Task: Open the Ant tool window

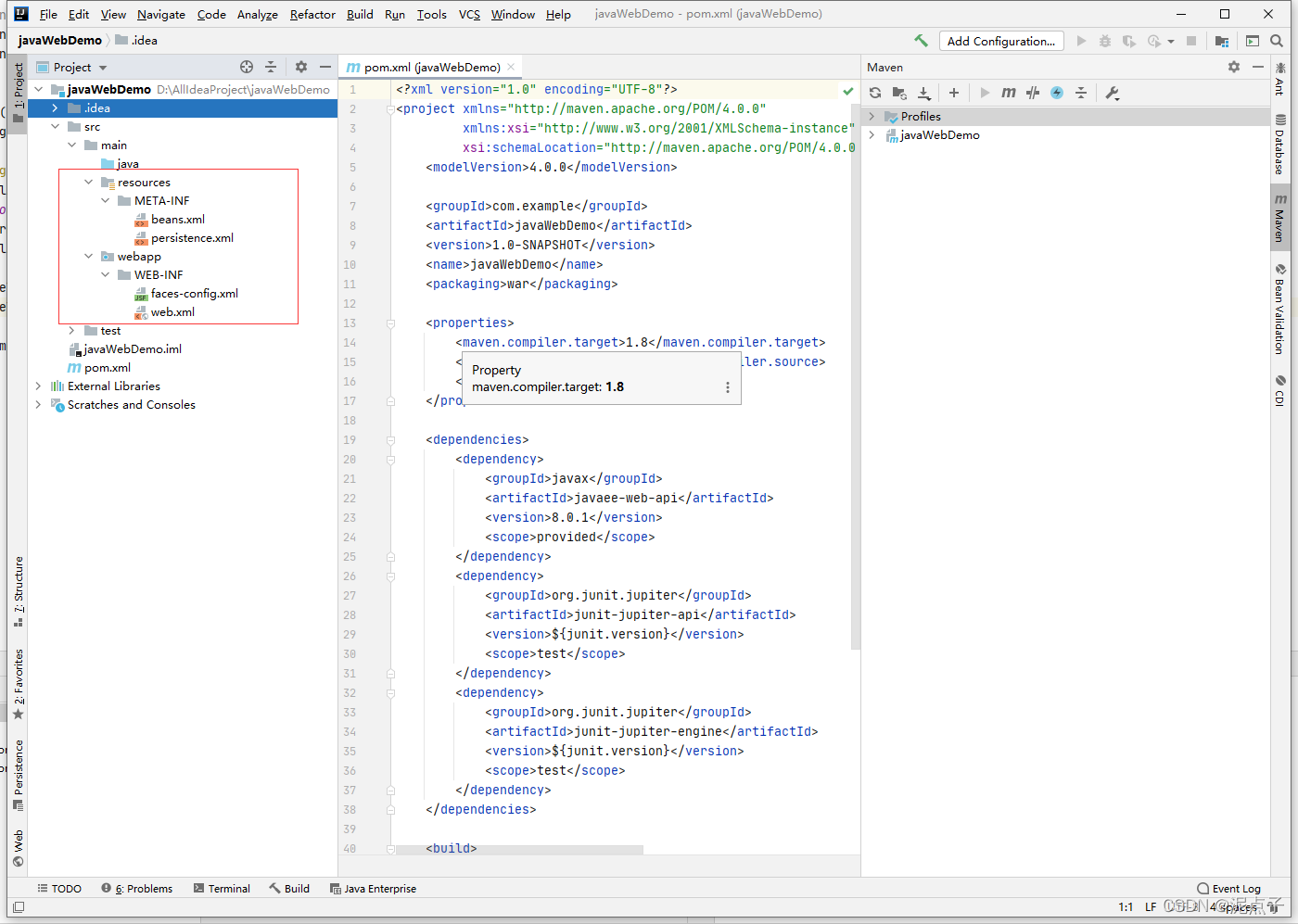Action: (1280, 79)
